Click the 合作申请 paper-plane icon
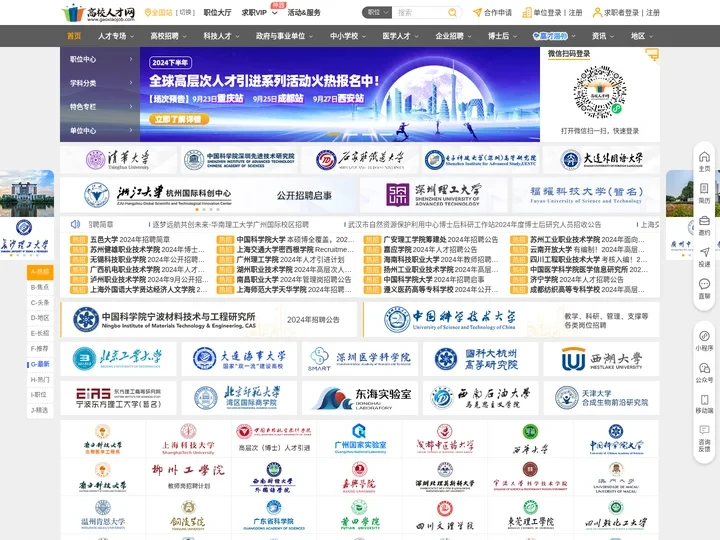This screenshot has width=720, height=540. (x=477, y=12)
